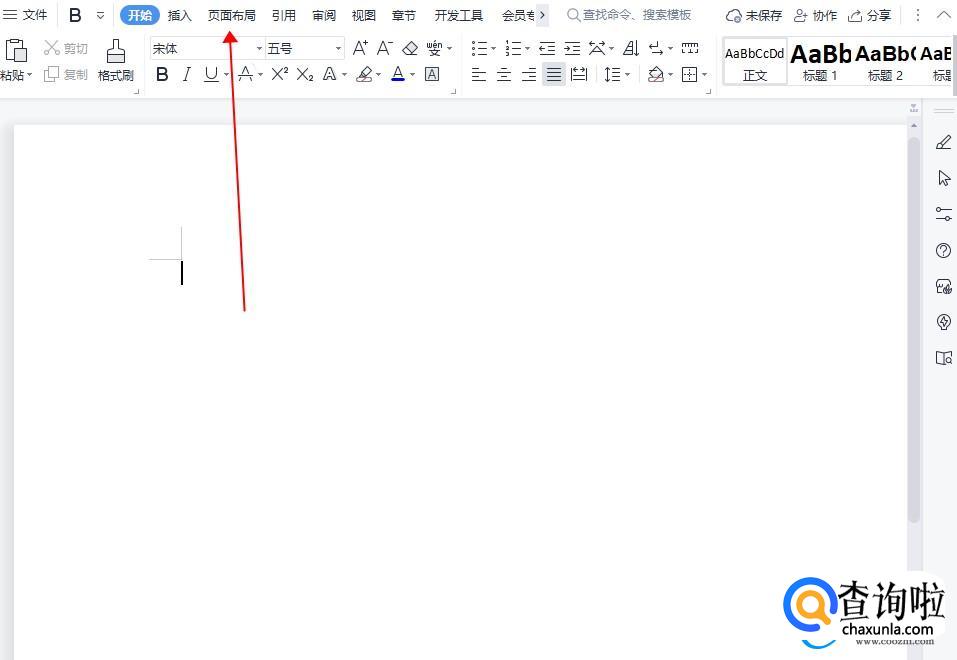This screenshot has height=660, width=957.
Task: Align text right
Action: click(529, 74)
